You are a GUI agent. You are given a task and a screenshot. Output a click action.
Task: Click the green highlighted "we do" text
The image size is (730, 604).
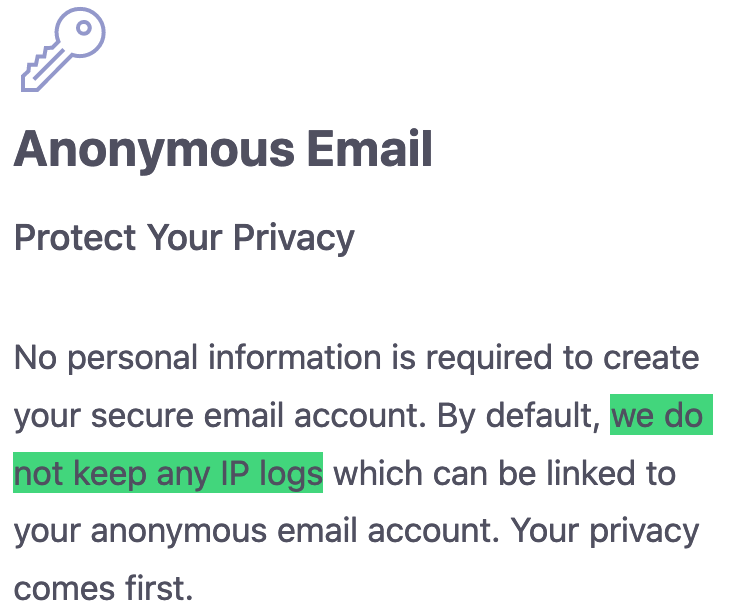661,414
